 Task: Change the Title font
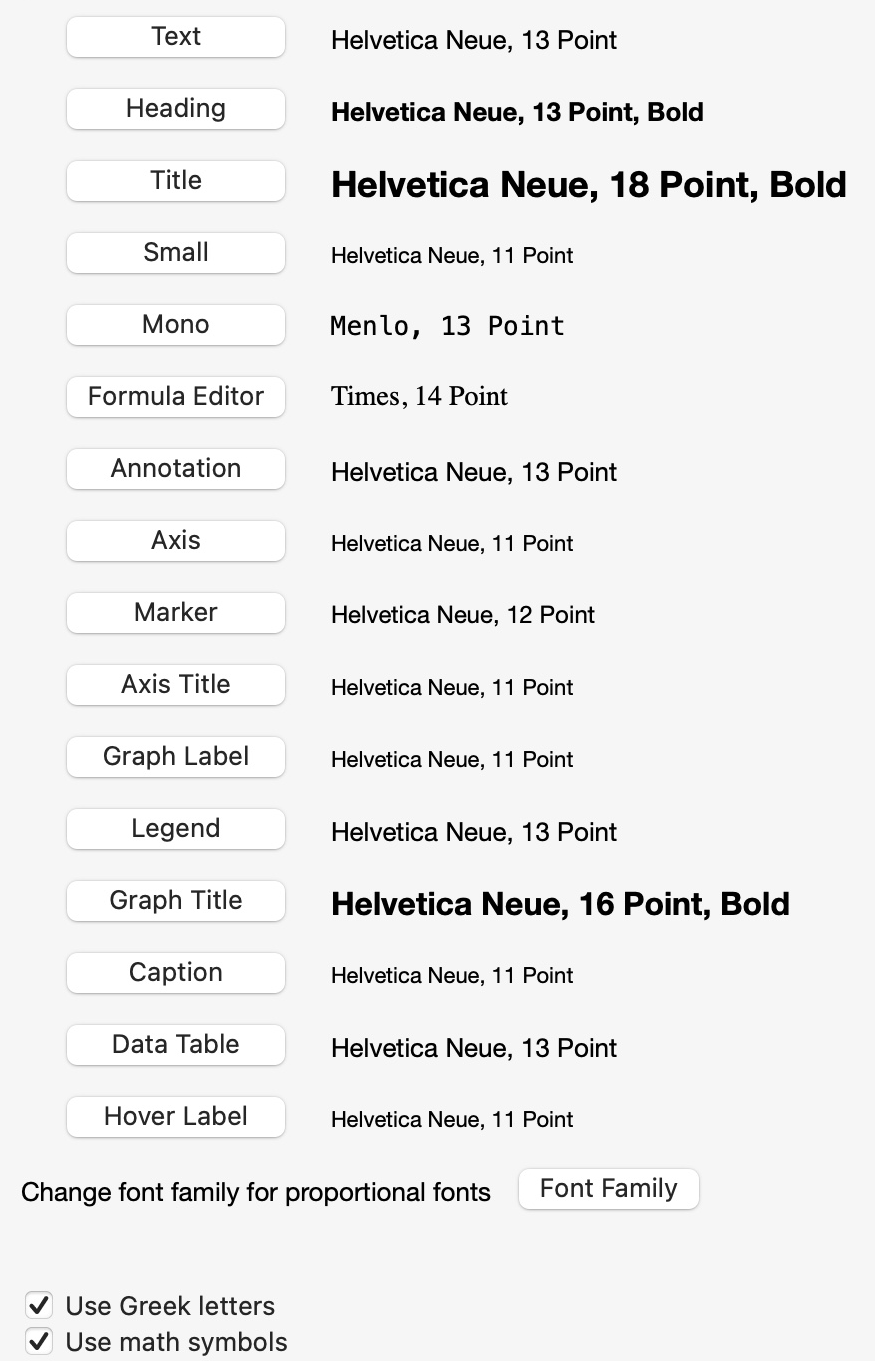[176, 181]
